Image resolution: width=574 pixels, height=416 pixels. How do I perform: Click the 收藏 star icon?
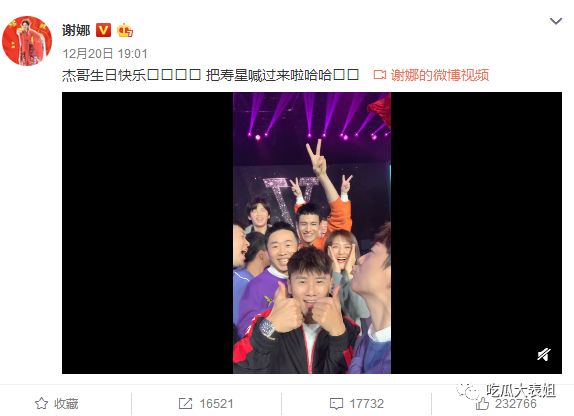pos(41,404)
